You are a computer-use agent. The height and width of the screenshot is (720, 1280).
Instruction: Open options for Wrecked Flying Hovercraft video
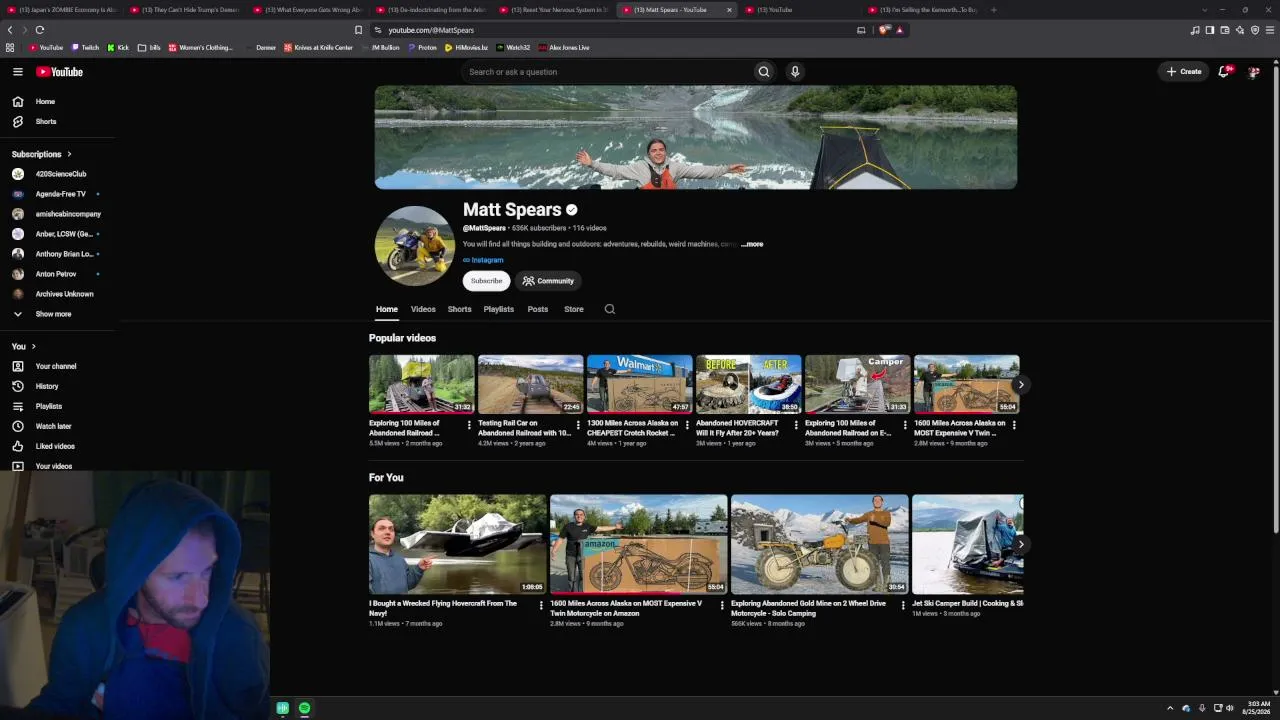[x=541, y=605]
